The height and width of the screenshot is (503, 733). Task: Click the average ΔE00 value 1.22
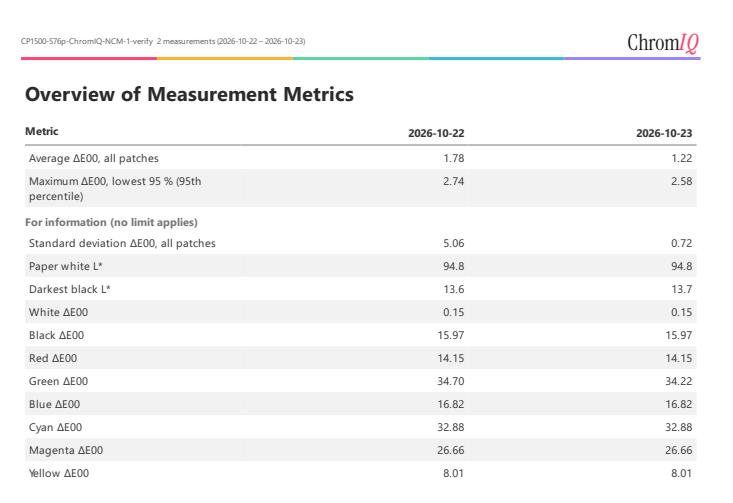[682, 158]
